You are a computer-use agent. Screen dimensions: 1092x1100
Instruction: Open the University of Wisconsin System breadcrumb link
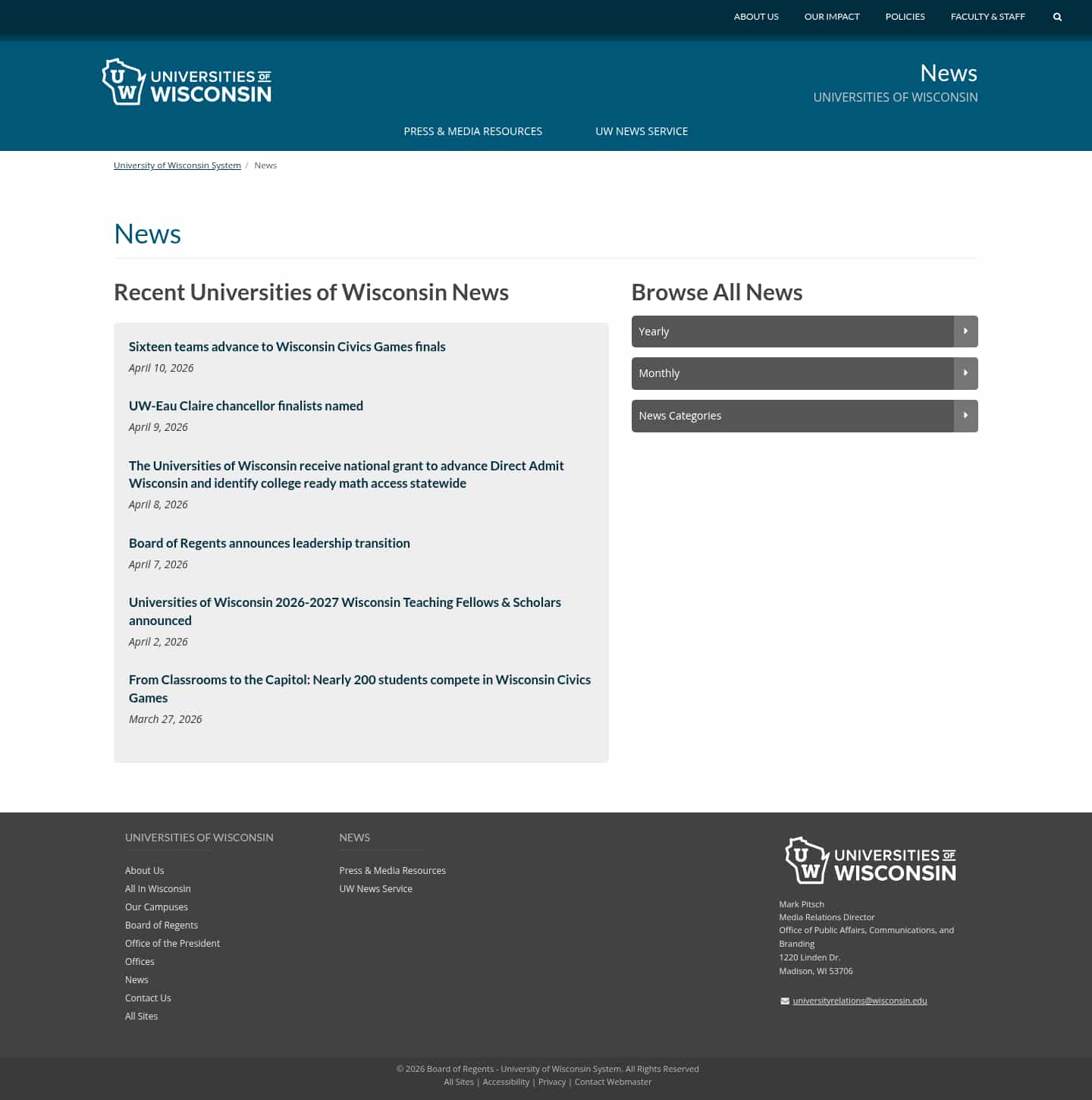(x=177, y=165)
